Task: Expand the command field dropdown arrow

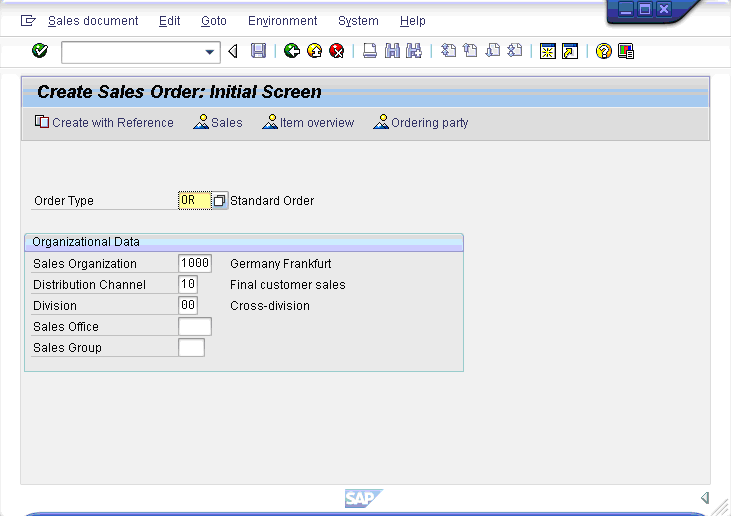Action: click(x=210, y=52)
